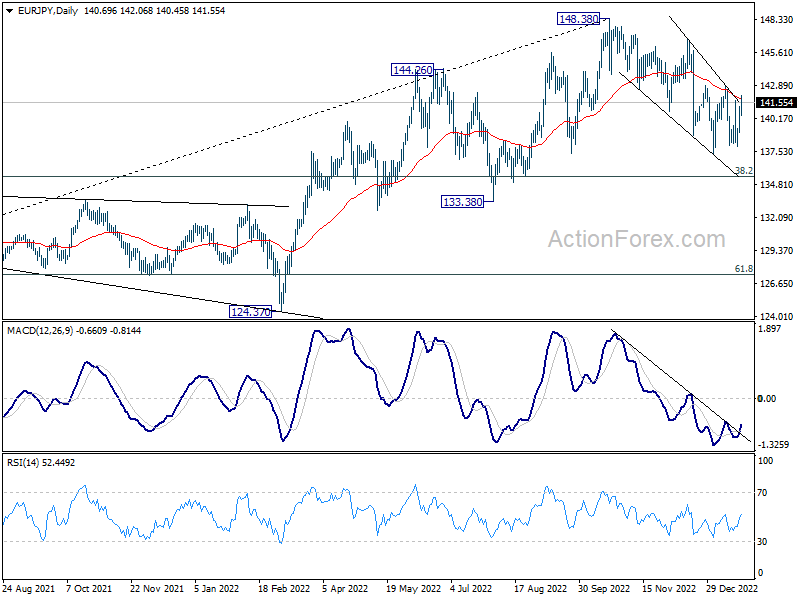Select the 133.380 price label
Image resolution: width=800 pixels, height=600 pixels.
tap(462, 202)
